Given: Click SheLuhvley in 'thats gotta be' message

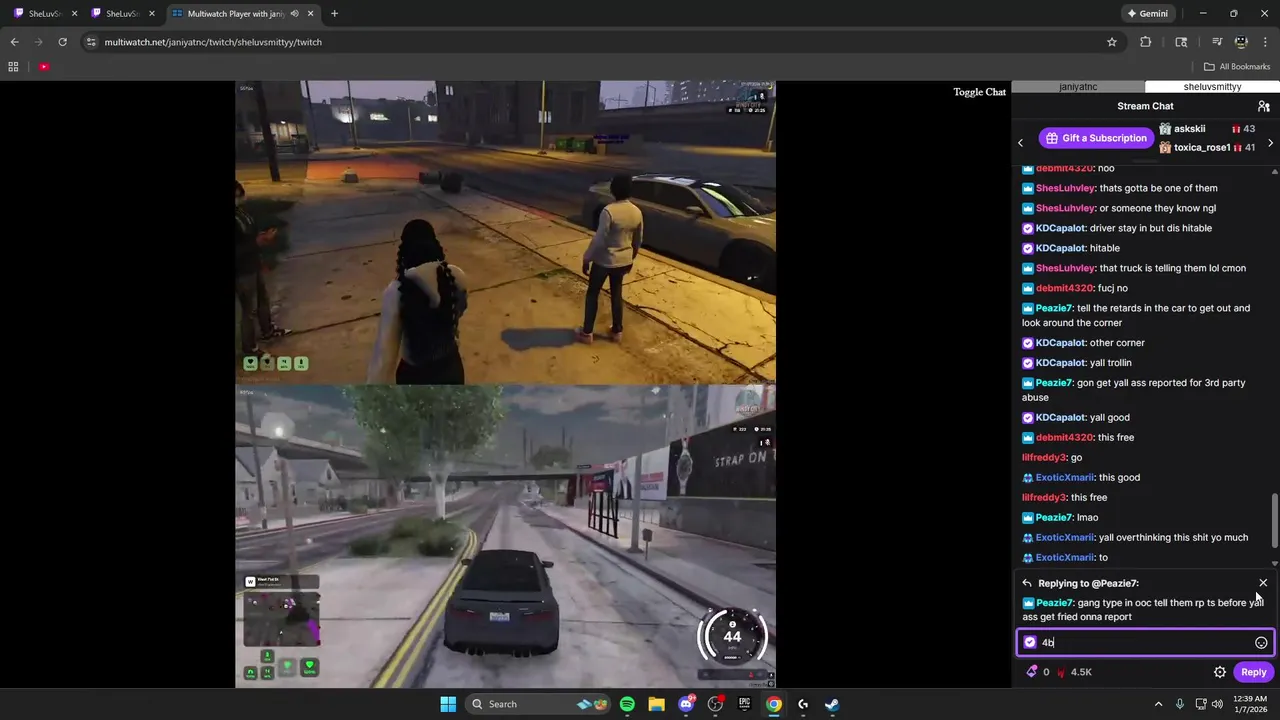Looking at the screenshot, I should [x=1065, y=188].
